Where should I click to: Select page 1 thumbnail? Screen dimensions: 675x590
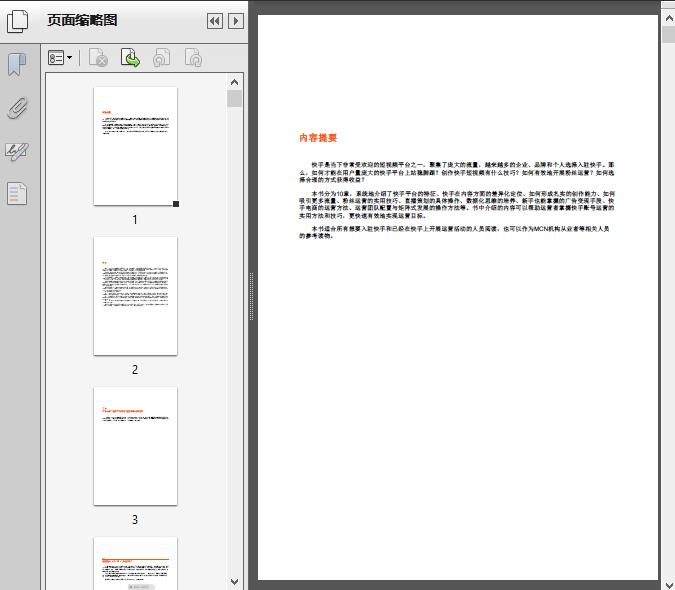pyautogui.click(x=135, y=146)
